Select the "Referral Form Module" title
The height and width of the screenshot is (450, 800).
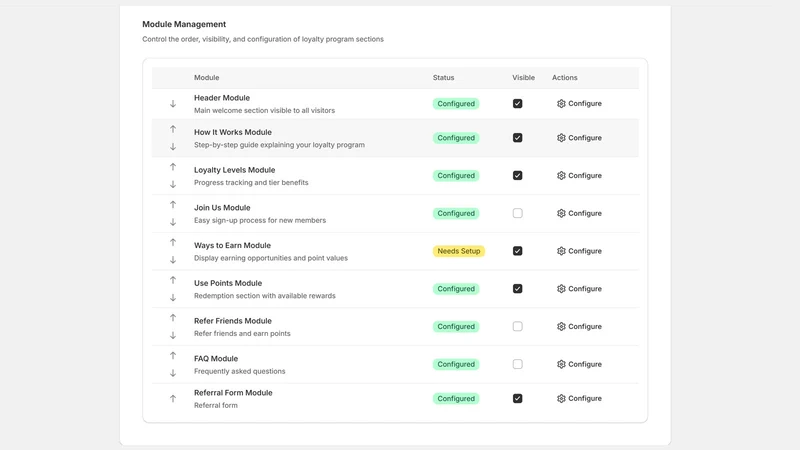coord(233,393)
